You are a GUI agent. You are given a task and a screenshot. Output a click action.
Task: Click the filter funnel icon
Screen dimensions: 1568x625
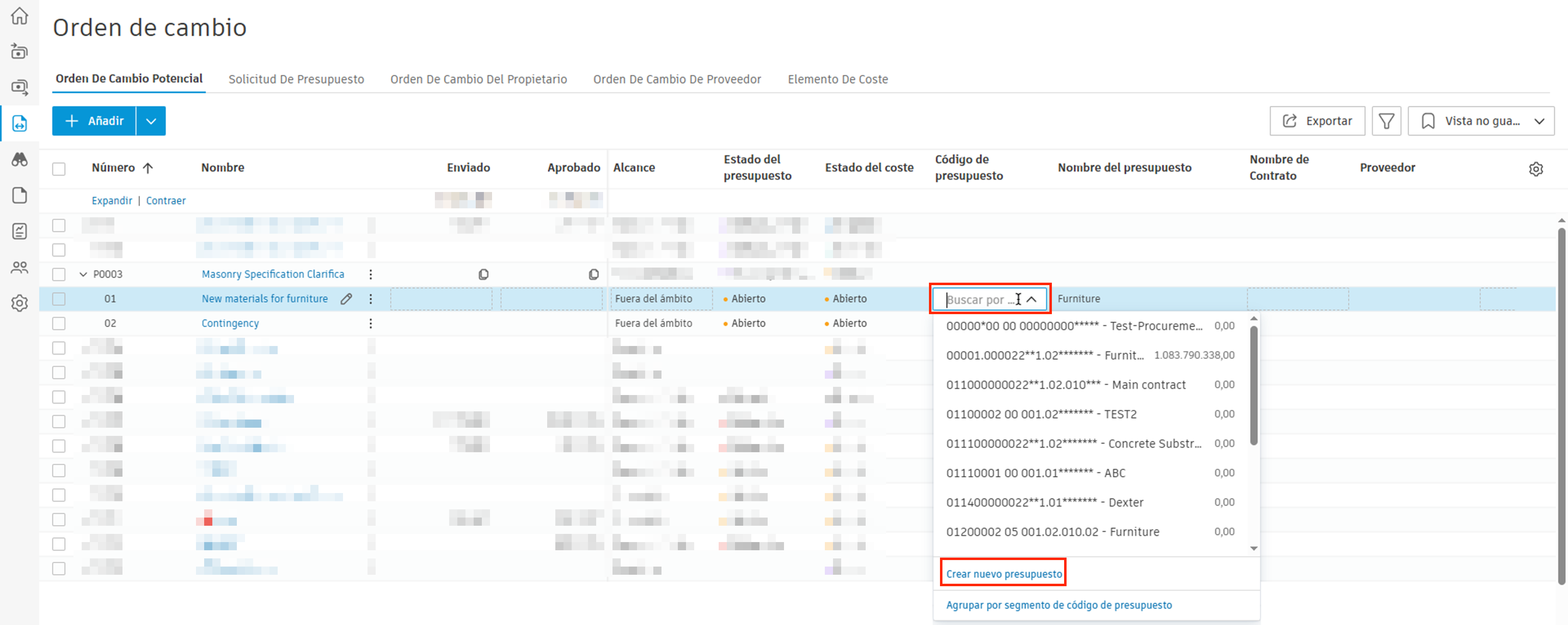point(1386,121)
